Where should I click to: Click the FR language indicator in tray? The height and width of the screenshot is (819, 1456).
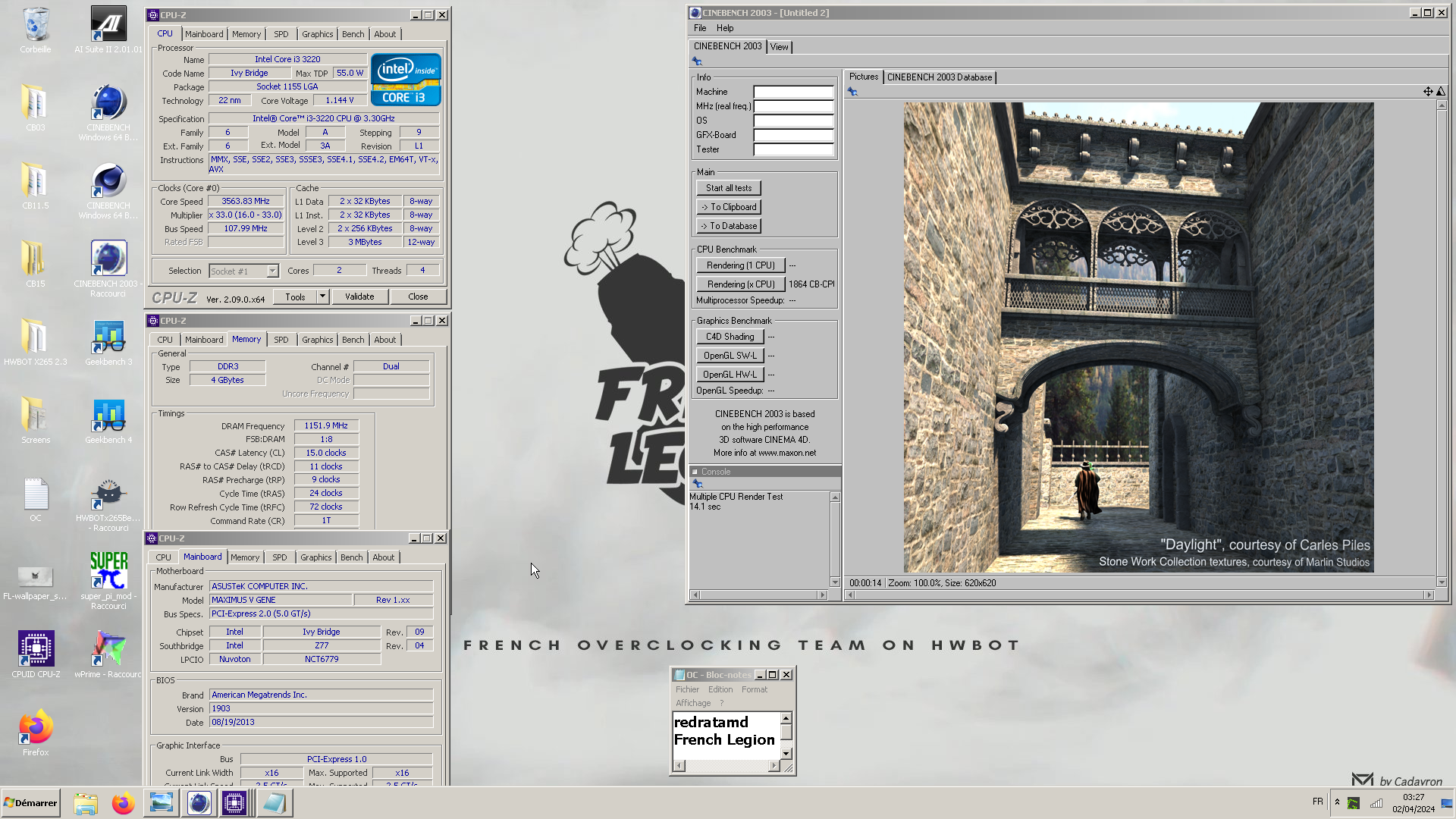(x=1318, y=802)
